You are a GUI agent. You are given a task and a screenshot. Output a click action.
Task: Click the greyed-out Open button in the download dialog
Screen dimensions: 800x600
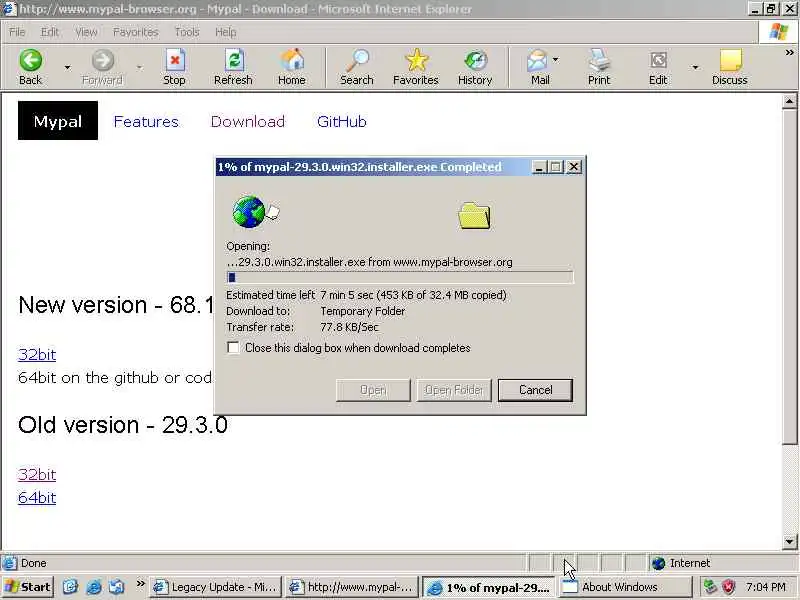[373, 390]
